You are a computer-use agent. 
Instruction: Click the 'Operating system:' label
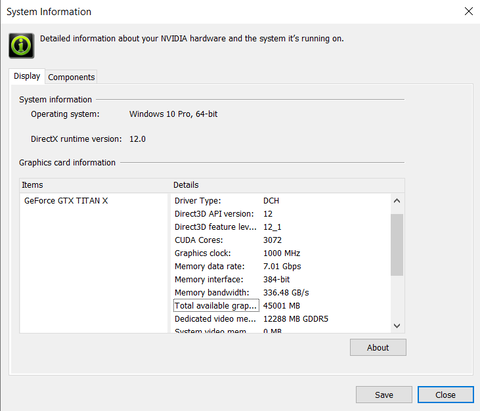tap(65, 114)
